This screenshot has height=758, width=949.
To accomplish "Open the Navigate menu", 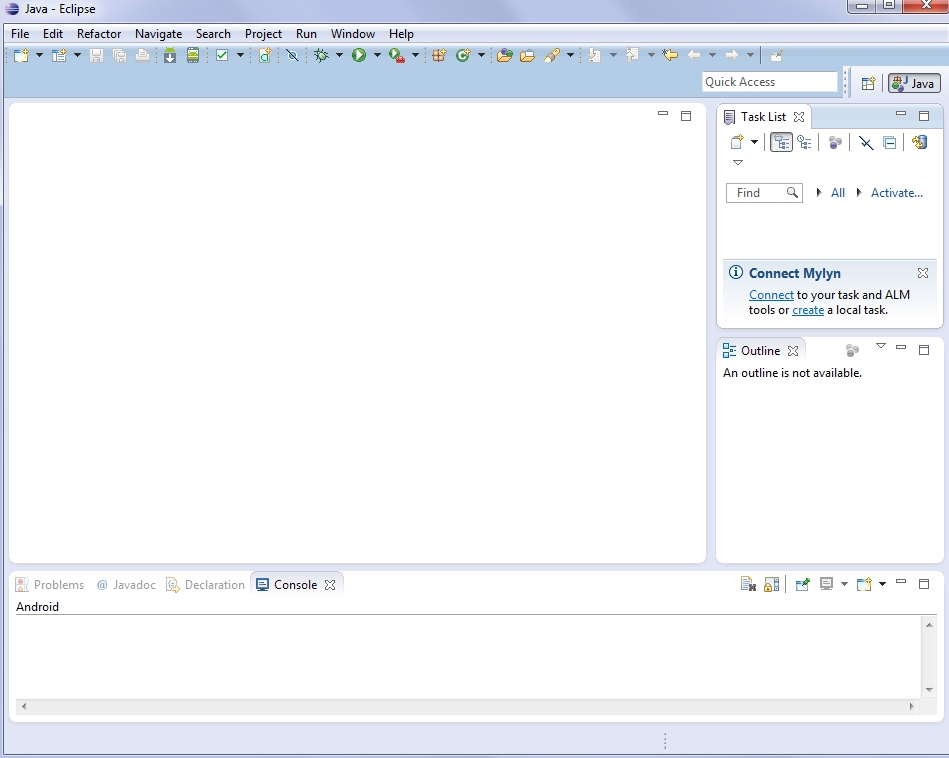I will [159, 34].
